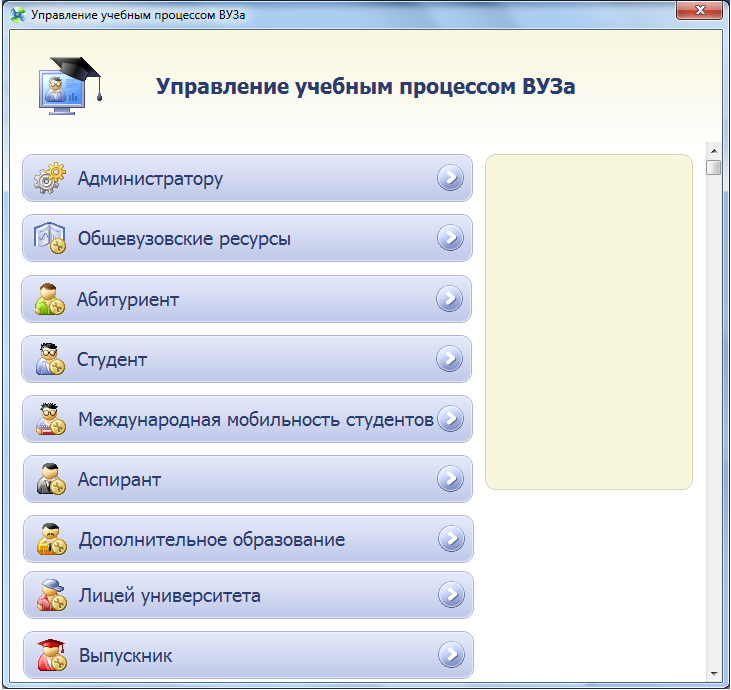Click the green-shirt person icon for Абитуриент
731x690 pixels.
tap(49, 299)
